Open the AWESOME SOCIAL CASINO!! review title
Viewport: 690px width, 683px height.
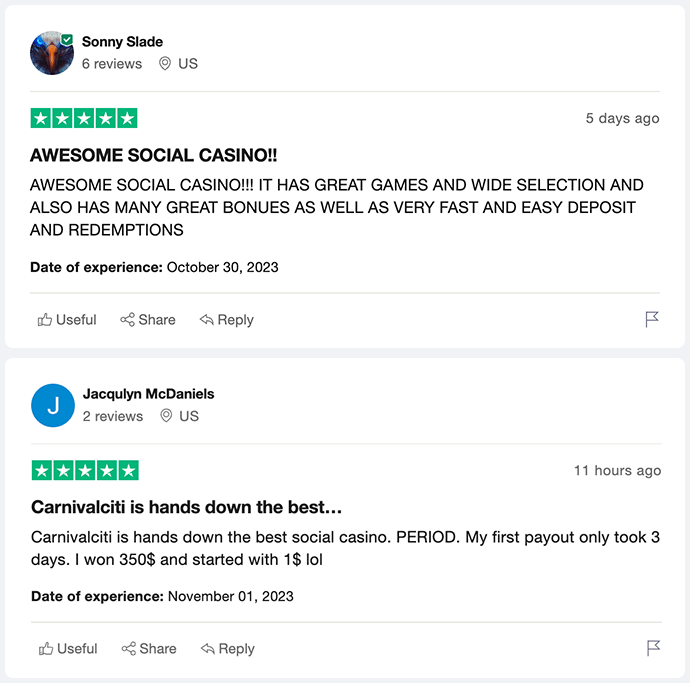pos(153,156)
